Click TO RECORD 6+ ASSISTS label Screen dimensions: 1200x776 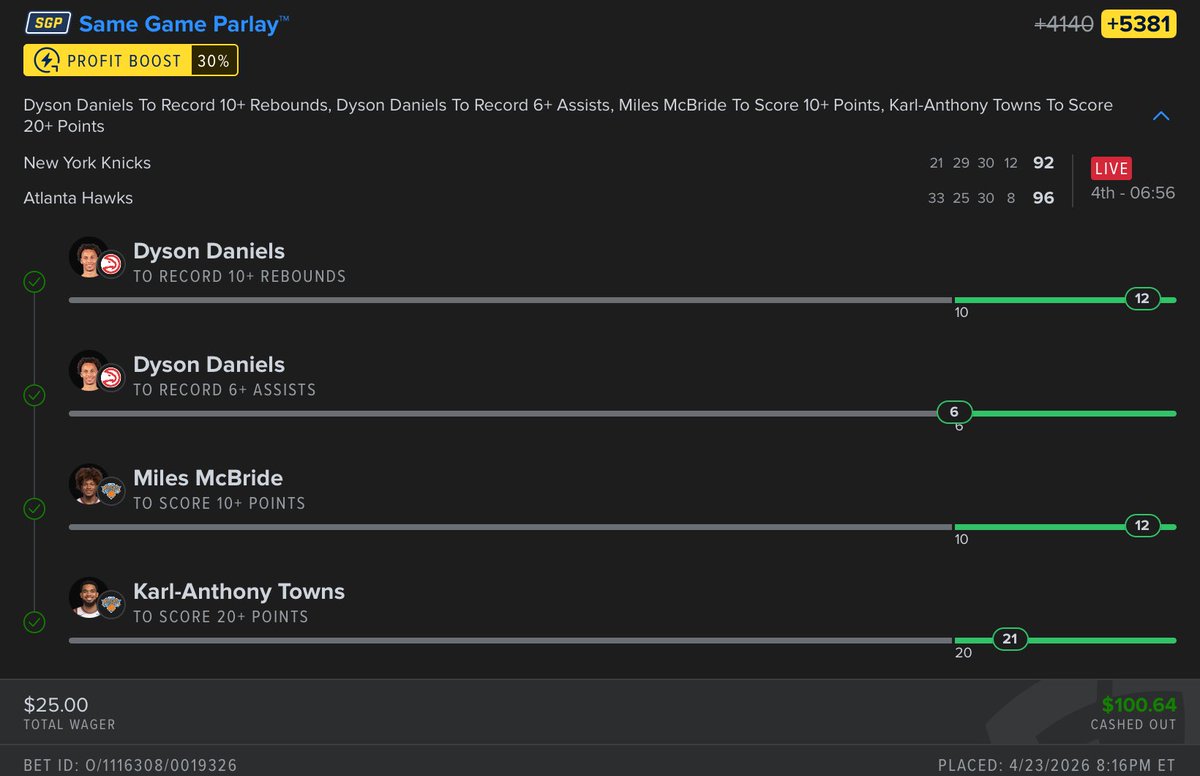pyautogui.click(x=225, y=390)
